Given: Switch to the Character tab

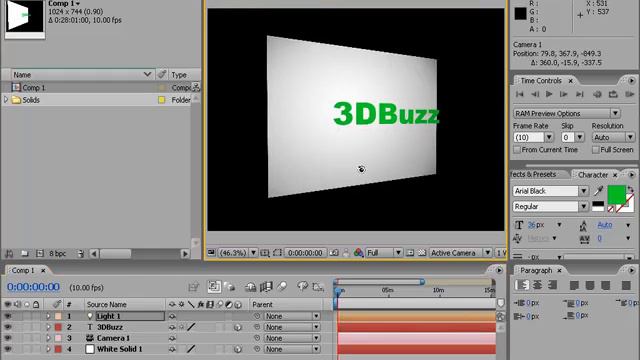Looking at the screenshot, I should click(593, 175).
